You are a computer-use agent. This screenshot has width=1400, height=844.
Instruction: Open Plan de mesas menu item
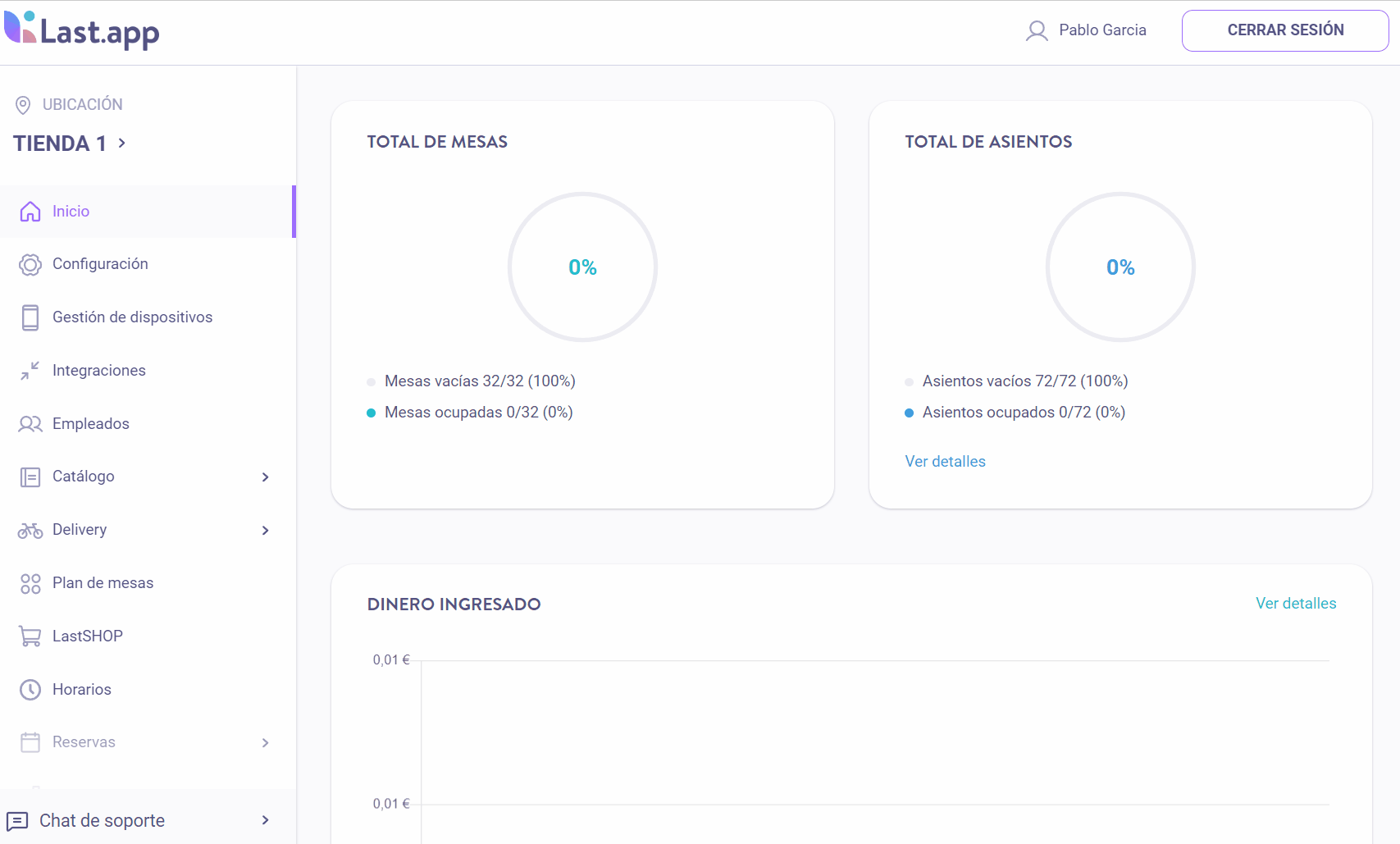(148, 583)
